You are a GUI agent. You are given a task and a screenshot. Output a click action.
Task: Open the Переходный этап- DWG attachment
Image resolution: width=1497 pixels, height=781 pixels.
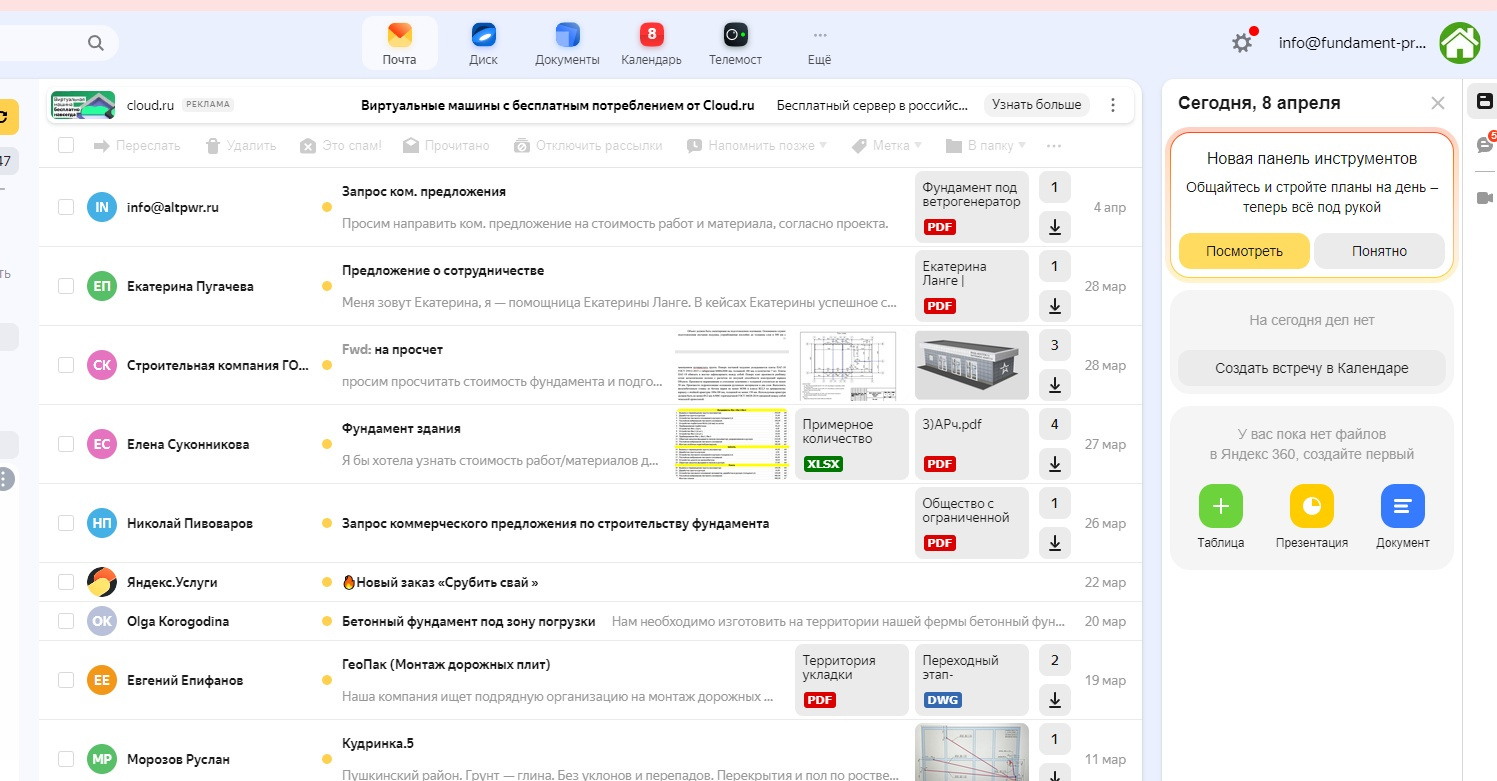[972, 680]
